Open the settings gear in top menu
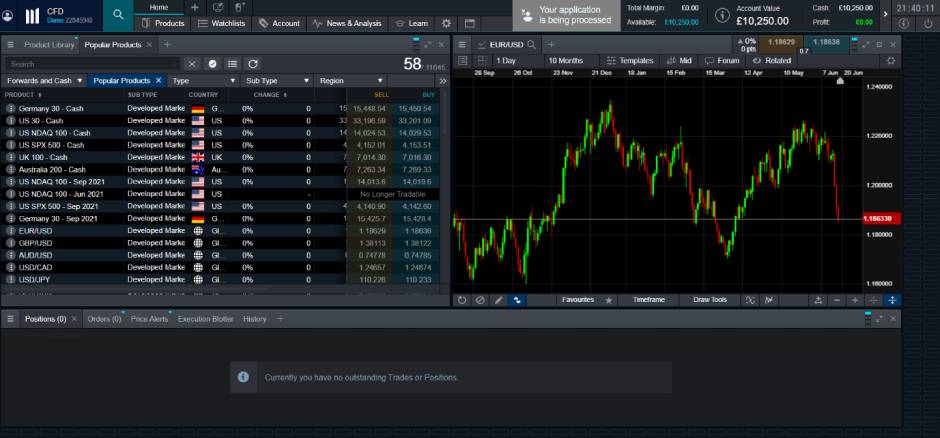This screenshot has width=940, height=438. (x=446, y=23)
